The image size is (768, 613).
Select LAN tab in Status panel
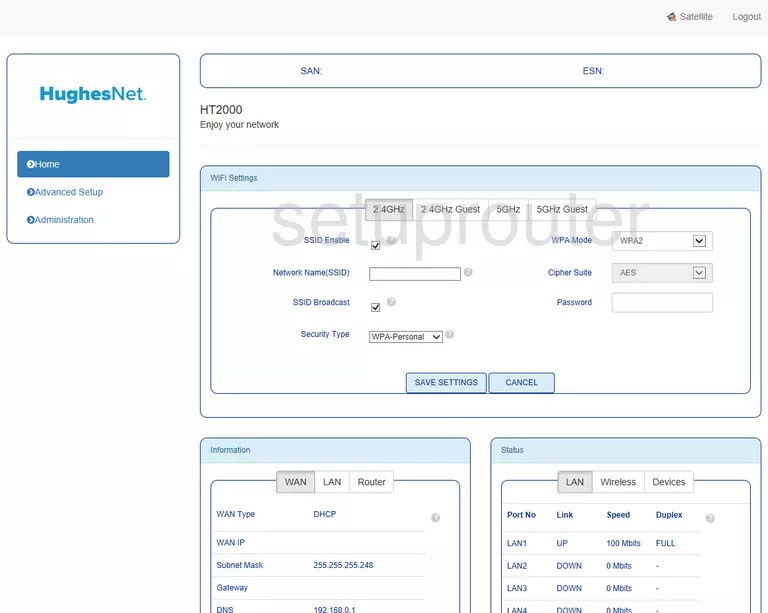point(575,482)
